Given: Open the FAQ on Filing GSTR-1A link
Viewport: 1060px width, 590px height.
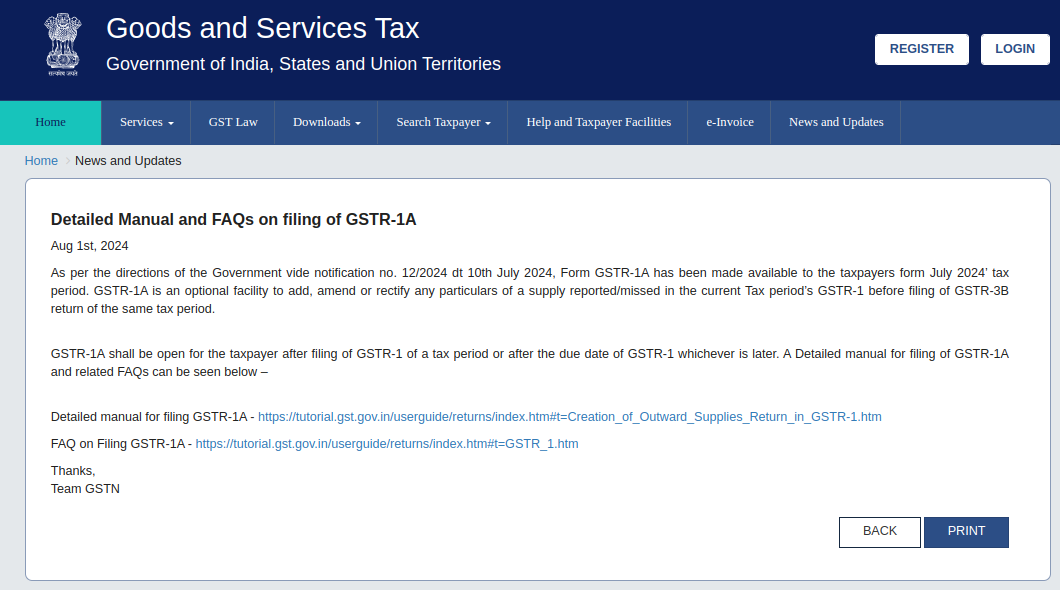Looking at the screenshot, I should click(387, 444).
